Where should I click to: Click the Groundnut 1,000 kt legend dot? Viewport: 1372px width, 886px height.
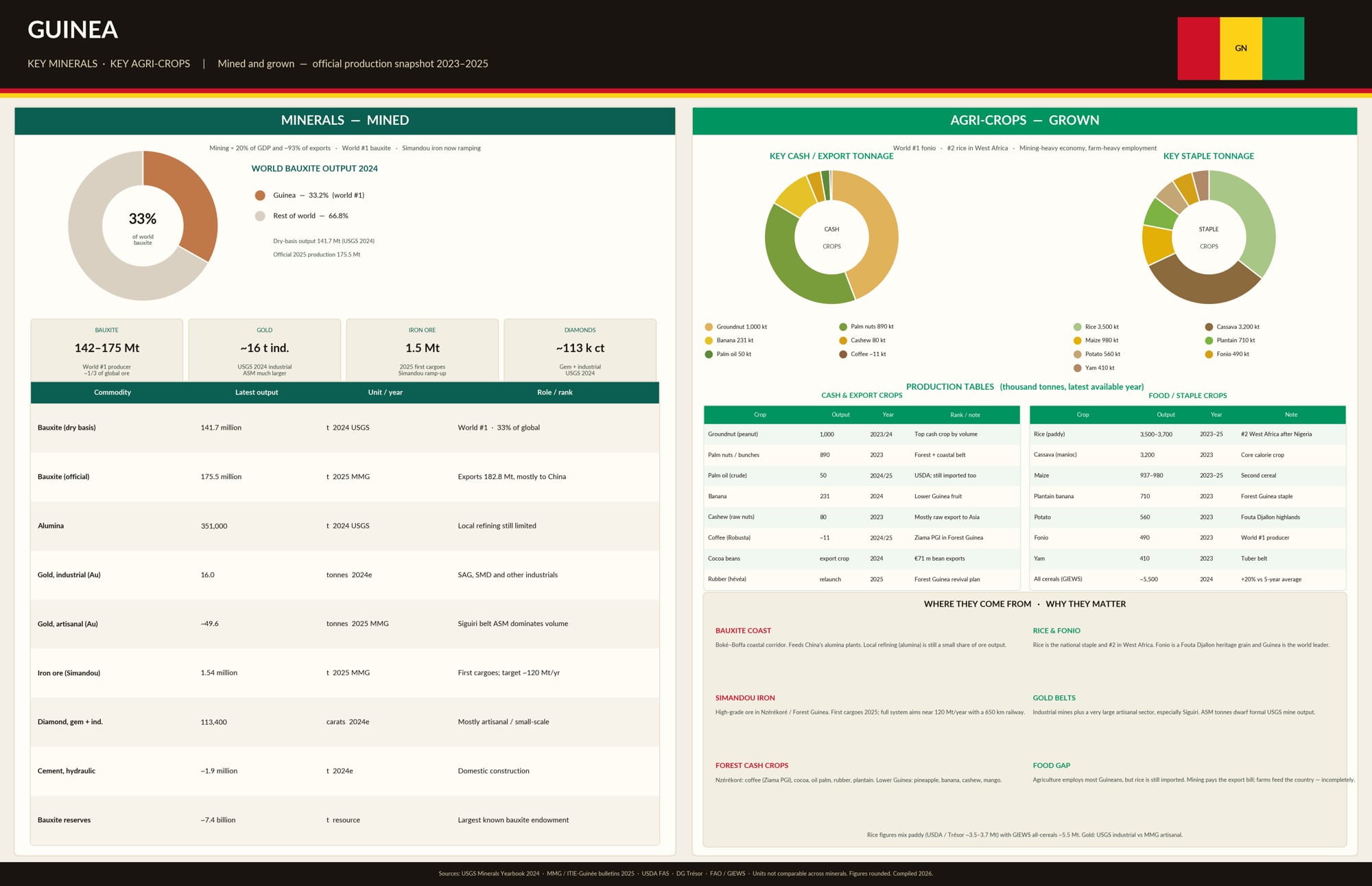[x=709, y=327]
